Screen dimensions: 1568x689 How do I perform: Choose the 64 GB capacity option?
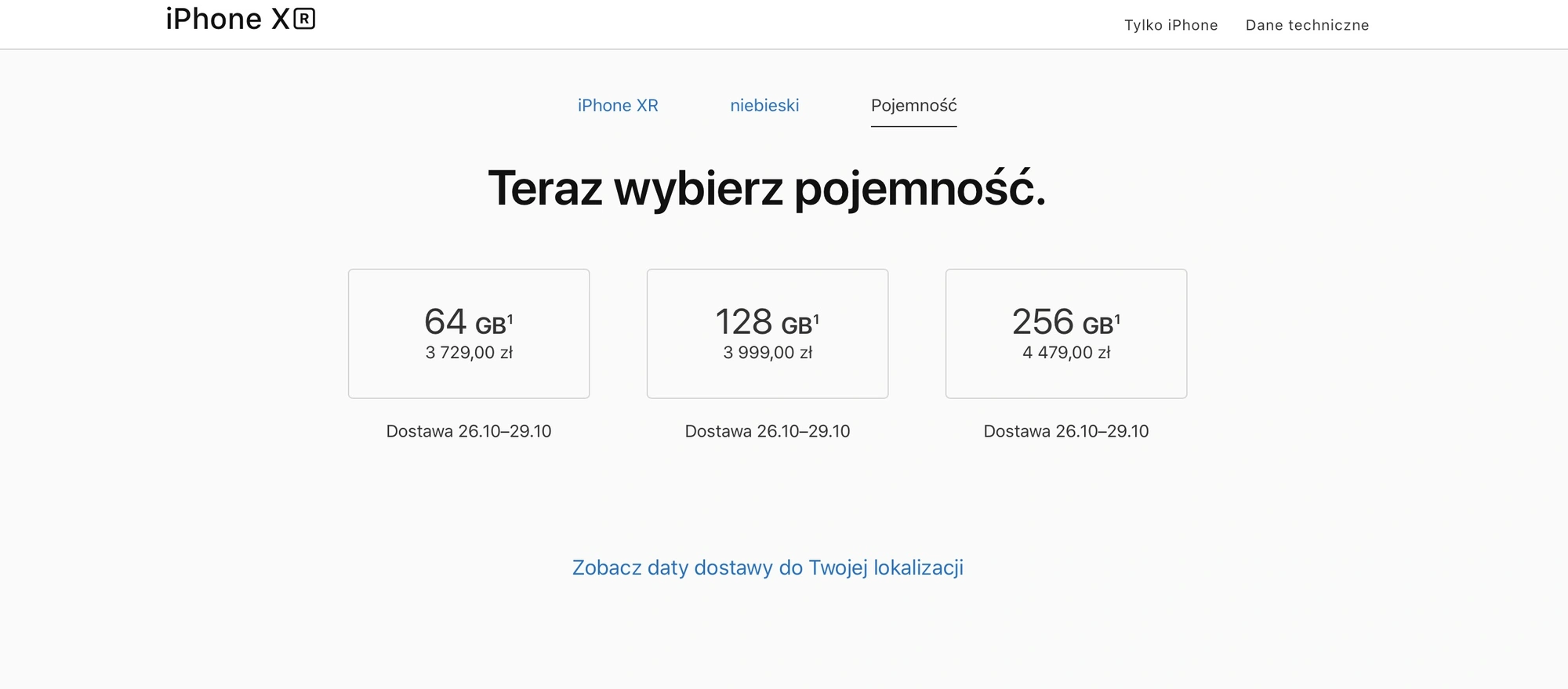tap(469, 333)
